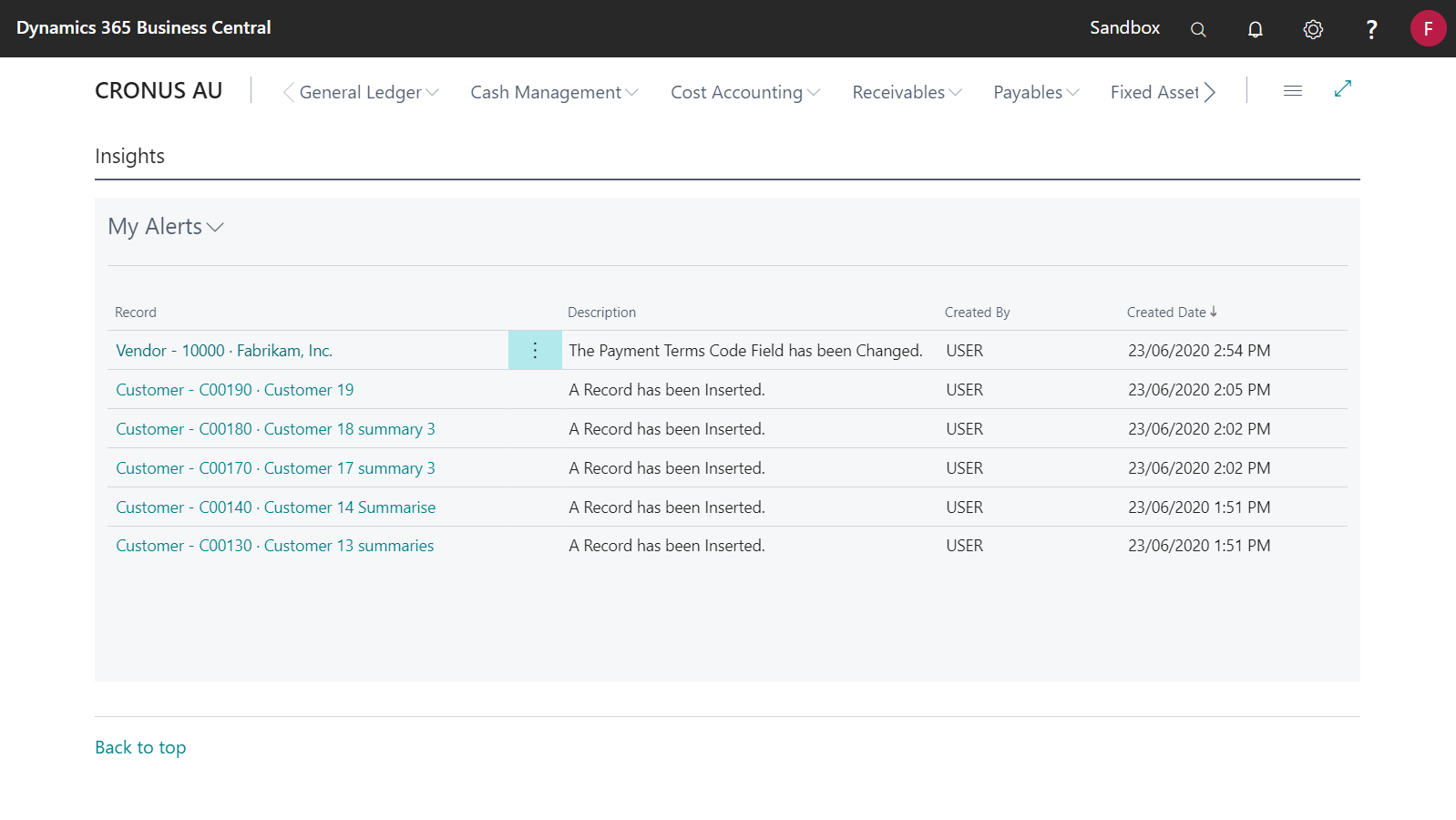The height and width of the screenshot is (820, 1456).
Task: Select USER cell in Fabrikam row
Action: click(x=964, y=350)
